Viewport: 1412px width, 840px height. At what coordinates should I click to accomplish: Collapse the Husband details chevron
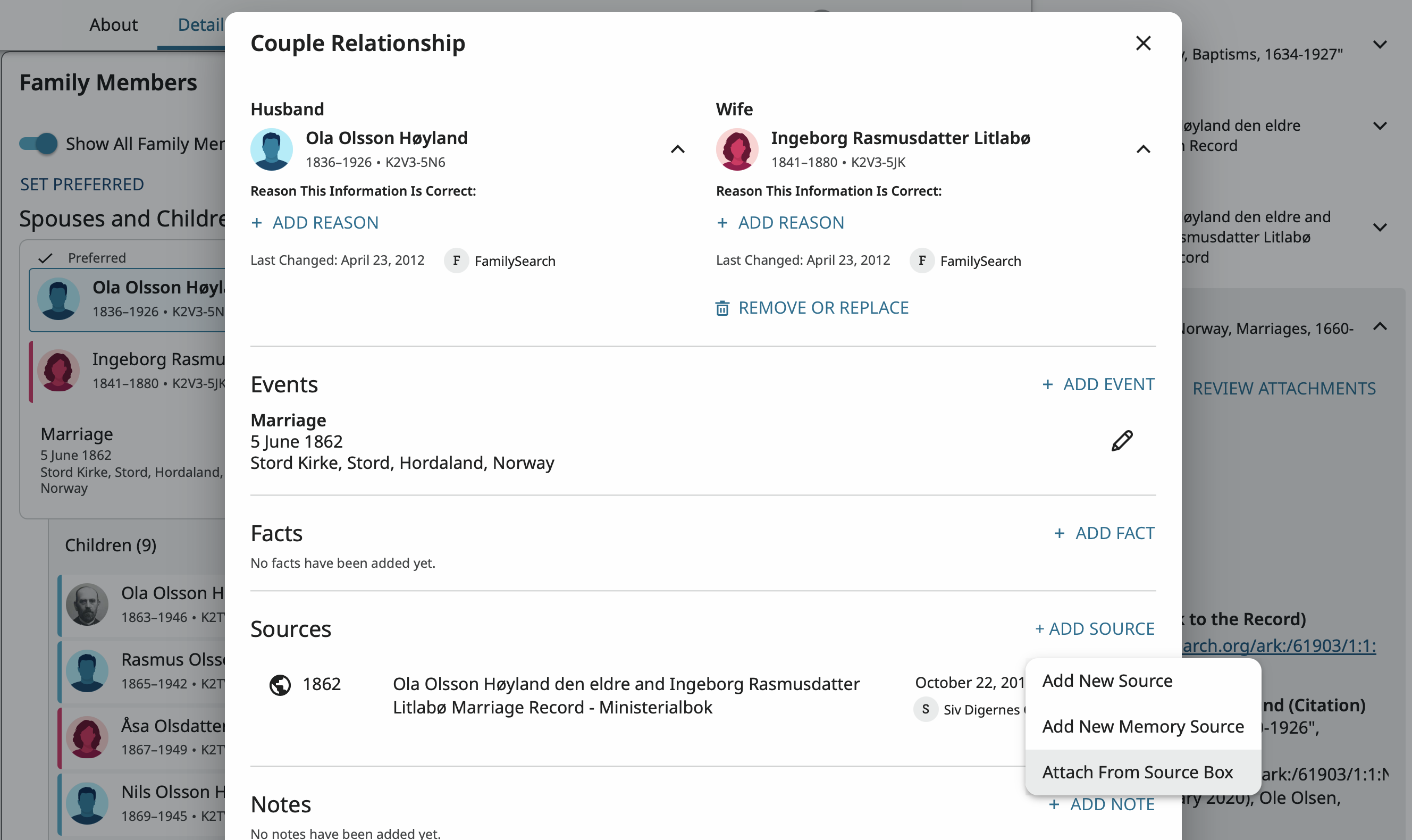[677, 149]
